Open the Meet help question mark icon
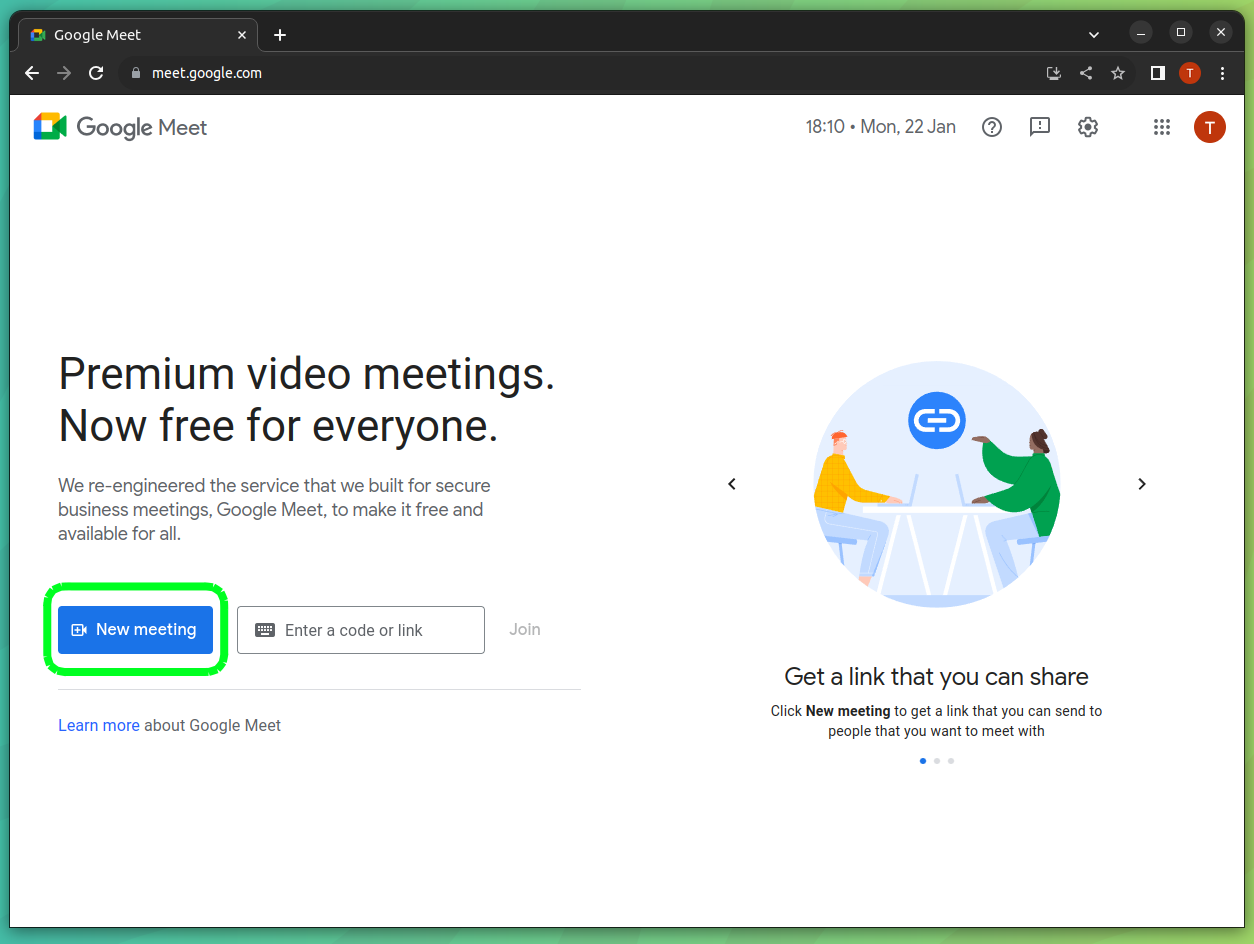This screenshot has width=1254, height=944. click(992, 127)
